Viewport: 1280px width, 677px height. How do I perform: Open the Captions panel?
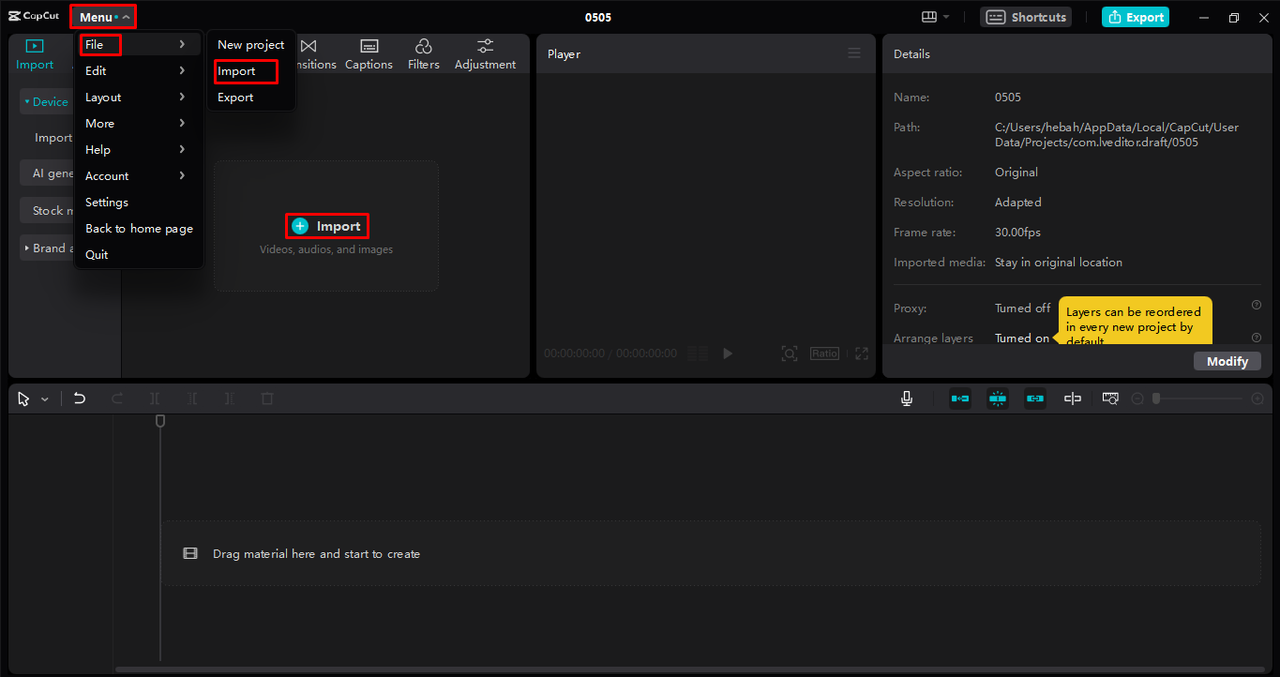[369, 54]
